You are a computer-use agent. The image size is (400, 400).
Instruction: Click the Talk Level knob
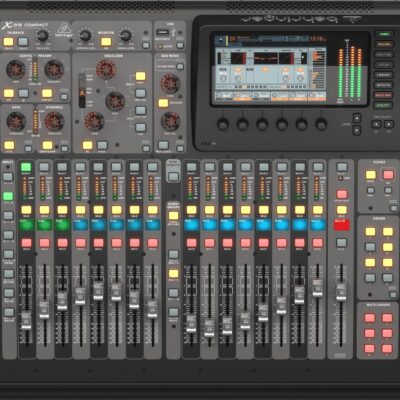pyautogui.click(x=43, y=35)
